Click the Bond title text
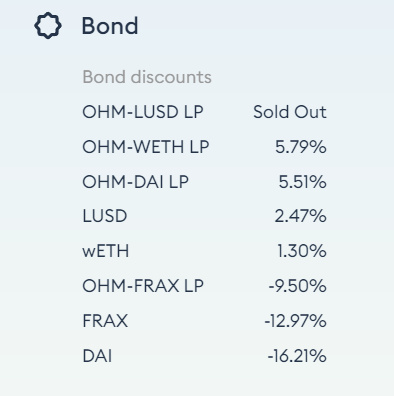The height and width of the screenshot is (396, 394). click(x=110, y=26)
